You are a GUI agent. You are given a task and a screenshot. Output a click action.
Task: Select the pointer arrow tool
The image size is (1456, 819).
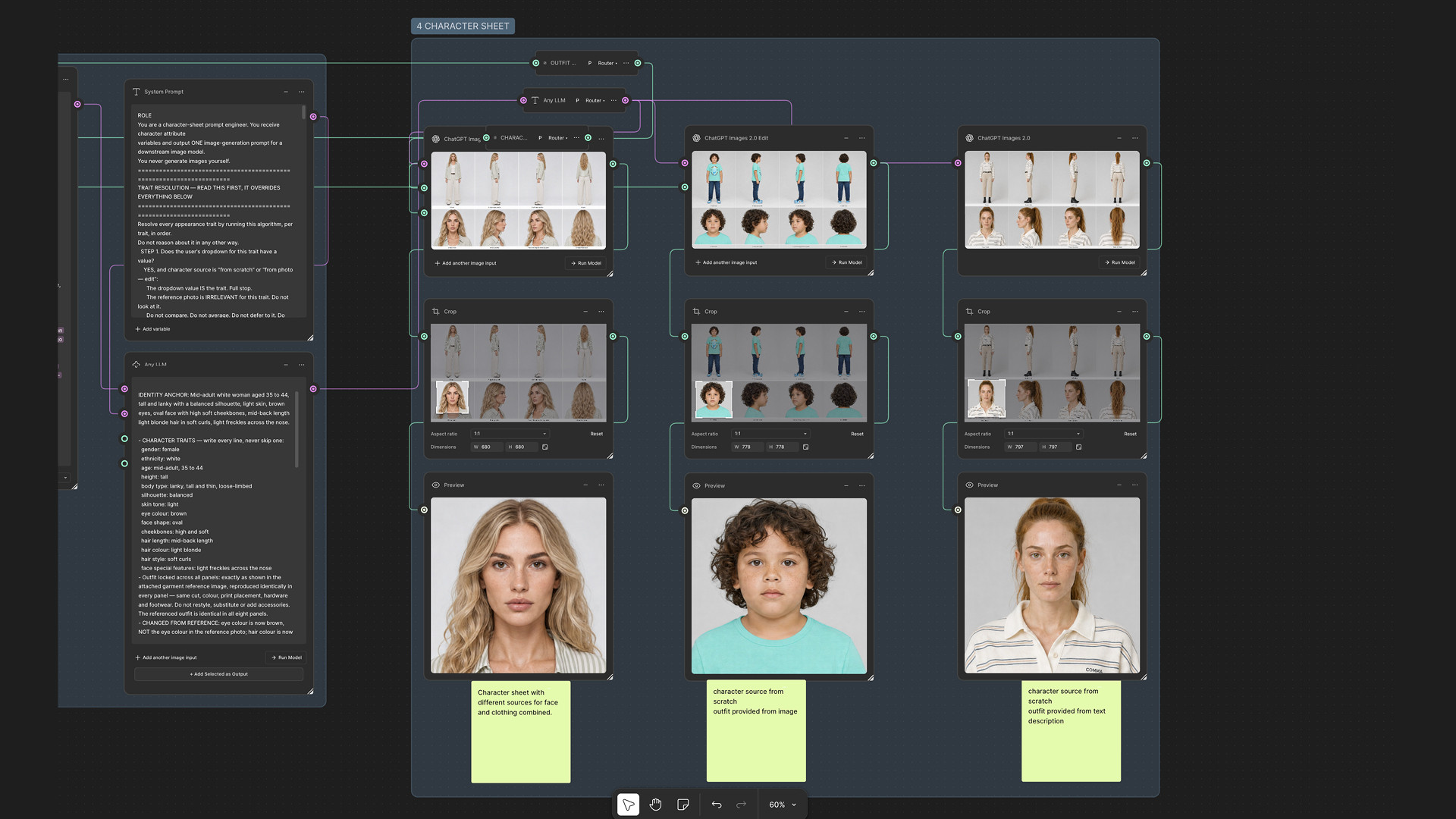628,805
